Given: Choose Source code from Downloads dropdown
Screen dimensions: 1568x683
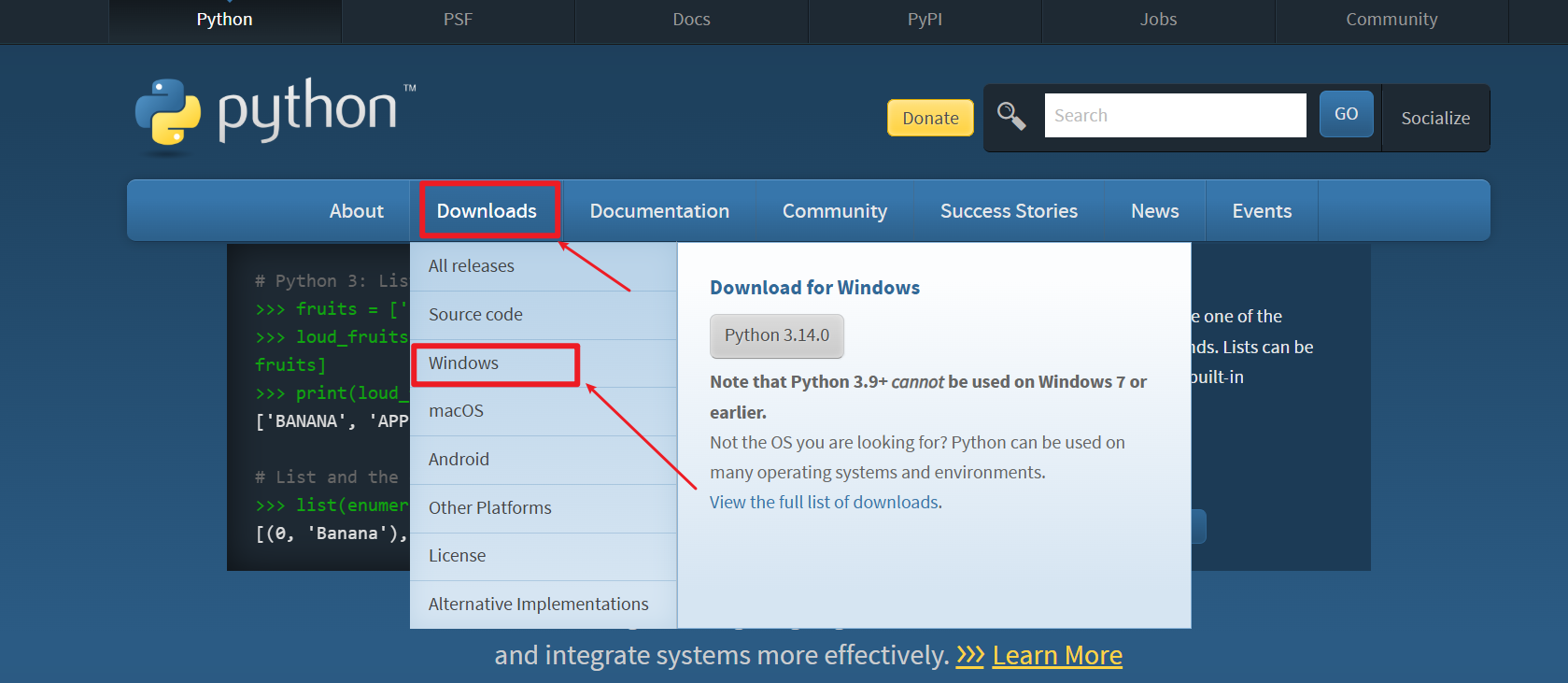Looking at the screenshot, I should pyautogui.click(x=544, y=315).
